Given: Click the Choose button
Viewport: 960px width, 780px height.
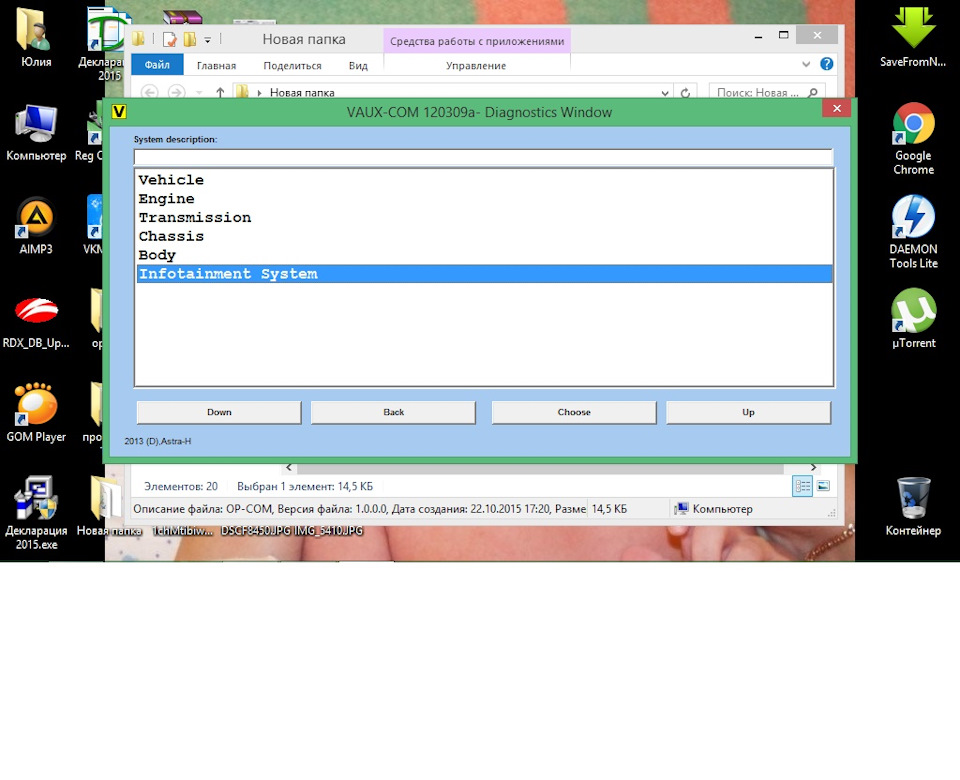Looking at the screenshot, I should [x=574, y=412].
